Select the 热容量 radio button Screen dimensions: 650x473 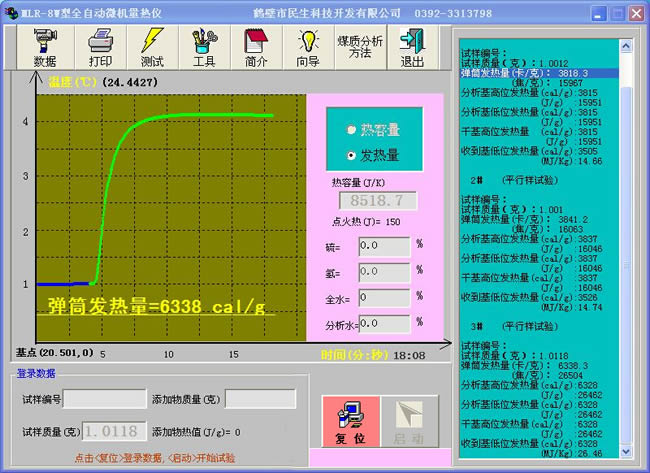click(350, 130)
